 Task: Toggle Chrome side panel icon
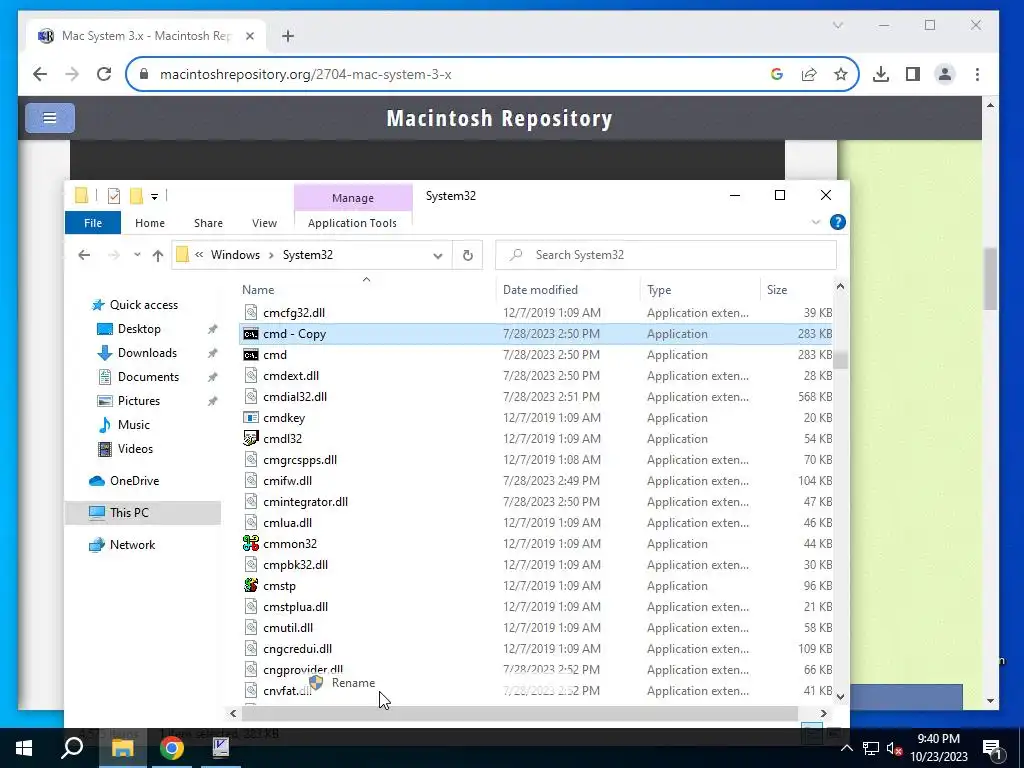(912, 74)
